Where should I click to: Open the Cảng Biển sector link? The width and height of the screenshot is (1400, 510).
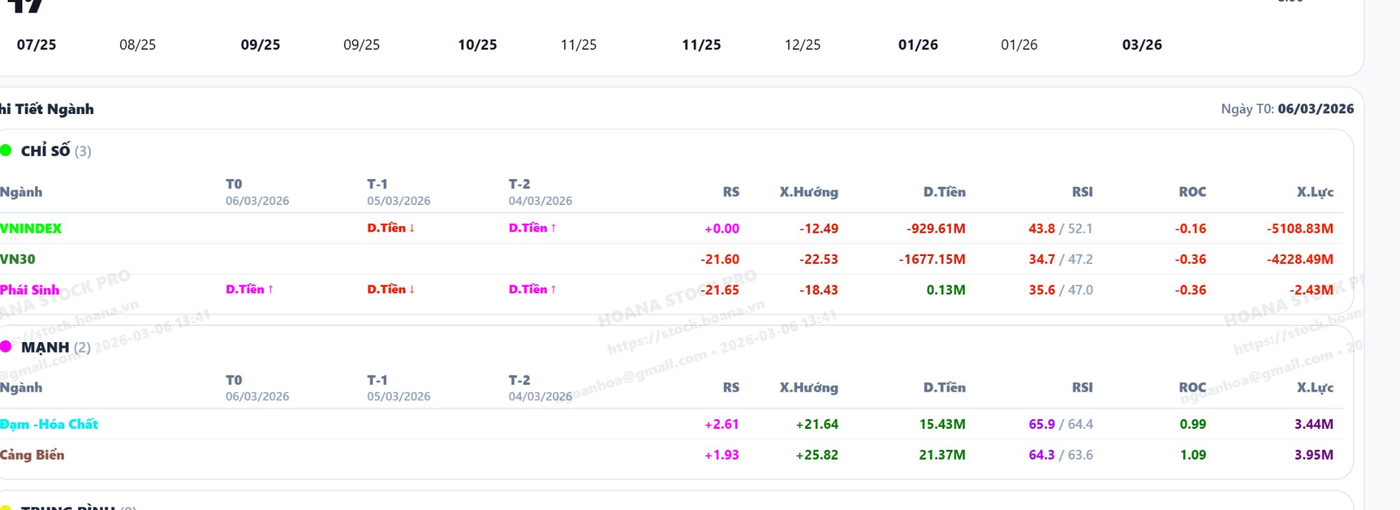point(32,455)
